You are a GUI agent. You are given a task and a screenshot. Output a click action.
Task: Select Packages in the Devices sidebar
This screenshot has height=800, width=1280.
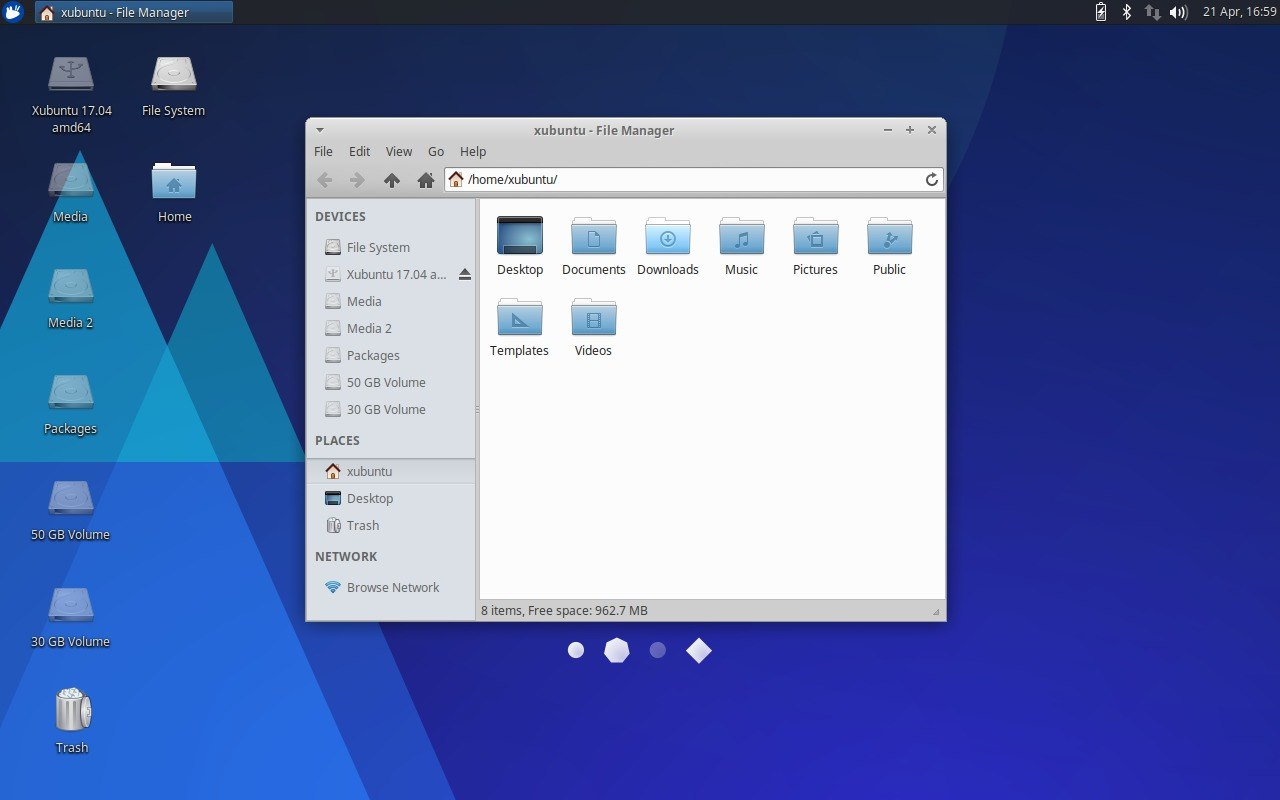point(391,355)
